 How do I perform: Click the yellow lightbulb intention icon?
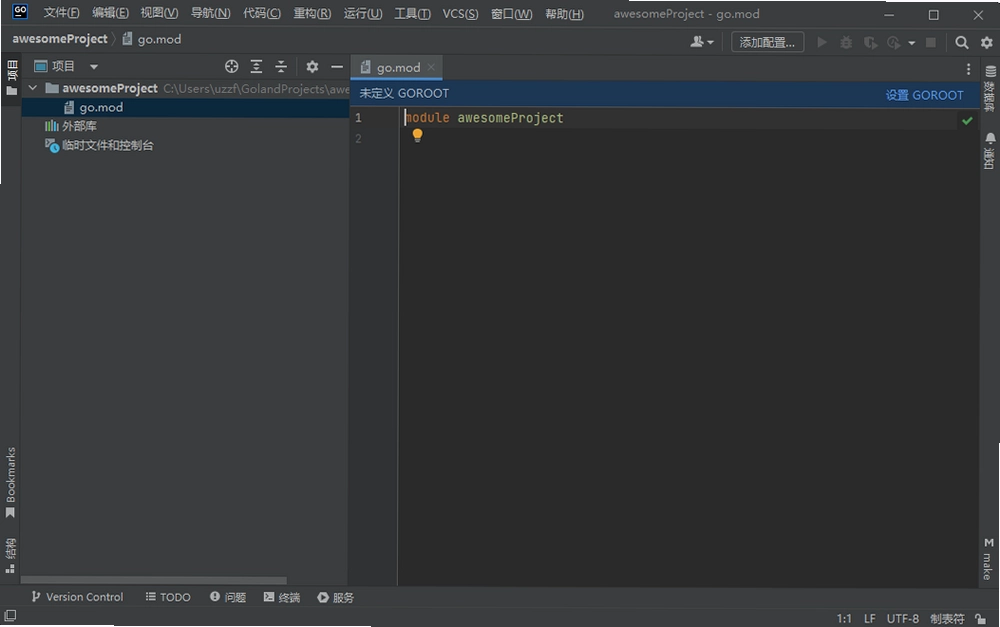point(417,135)
